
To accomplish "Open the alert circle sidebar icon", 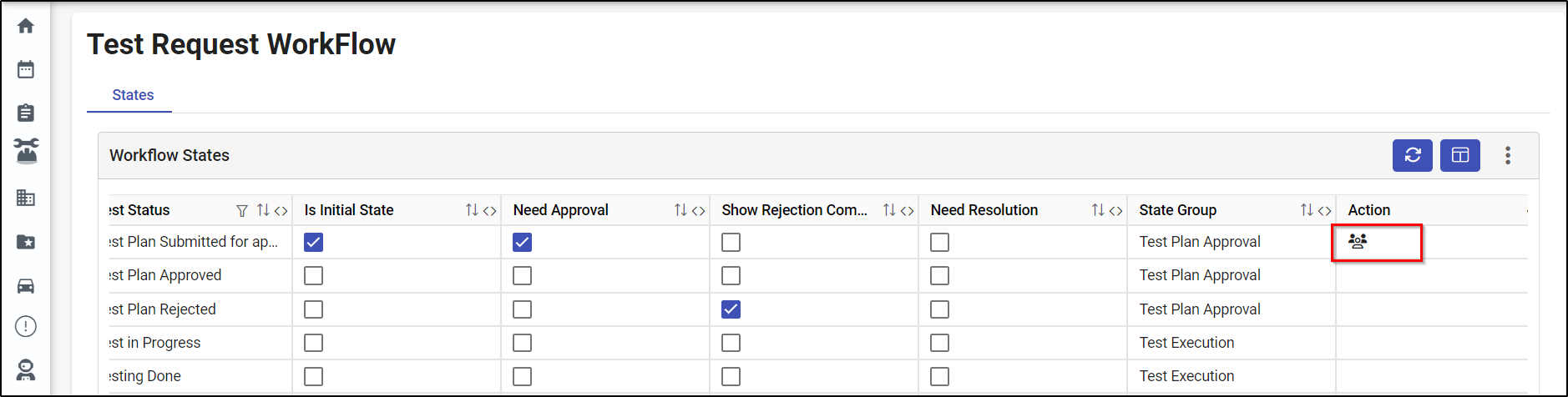I will tap(26, 326).
